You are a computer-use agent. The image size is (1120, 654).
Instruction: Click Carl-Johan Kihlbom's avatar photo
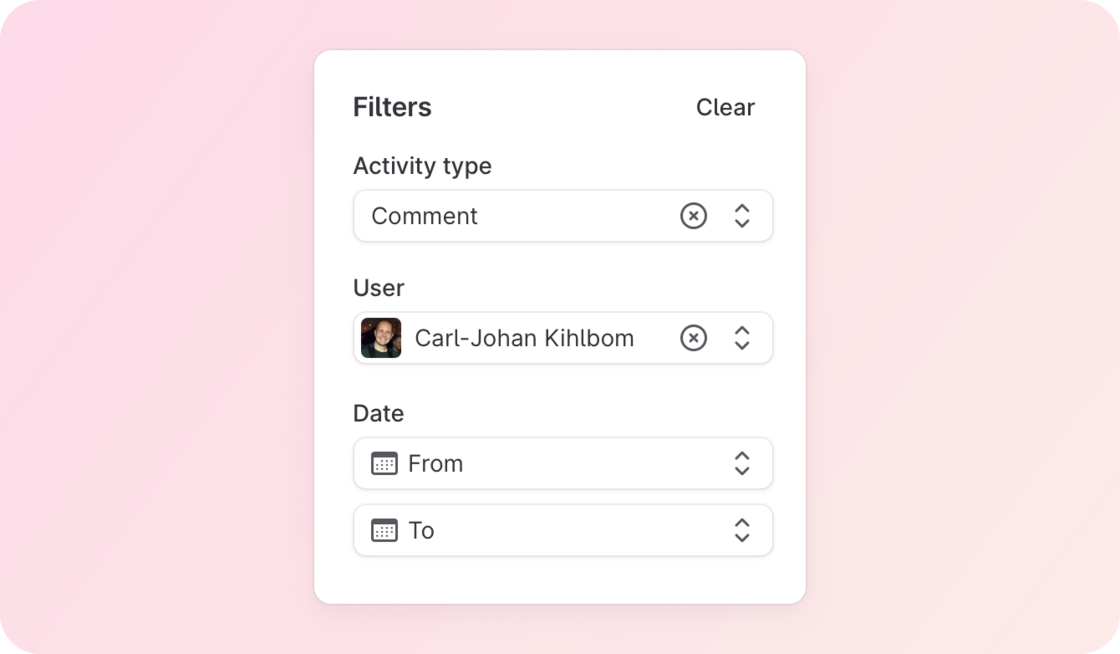pyautogui.click(x=381, y=338)
